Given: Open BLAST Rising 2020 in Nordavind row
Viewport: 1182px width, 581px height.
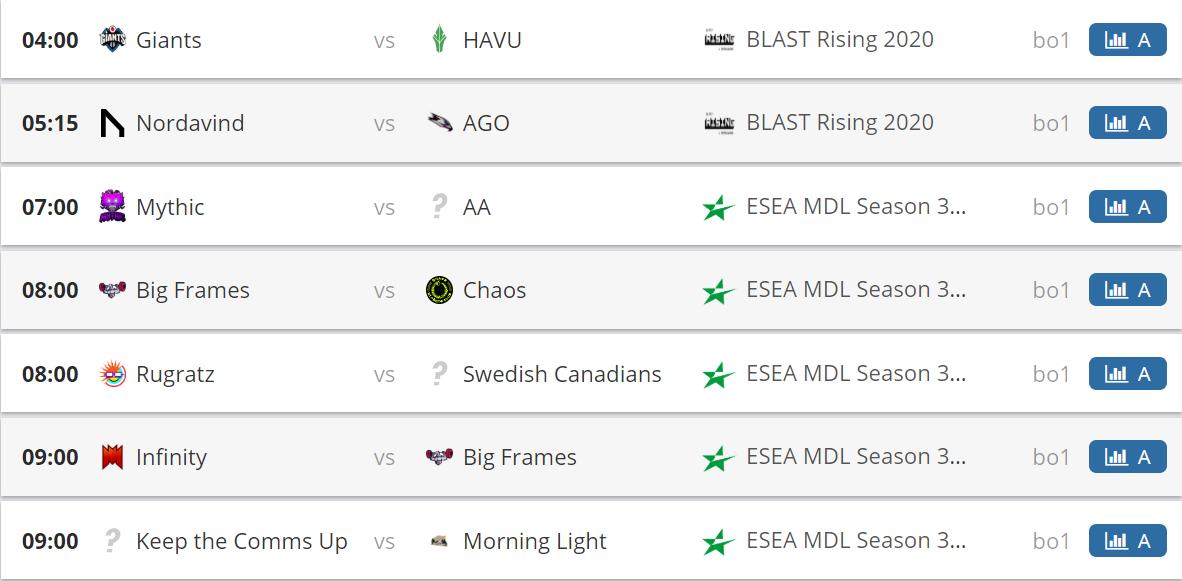Looking at the screenshot, I should pos(839,123).
